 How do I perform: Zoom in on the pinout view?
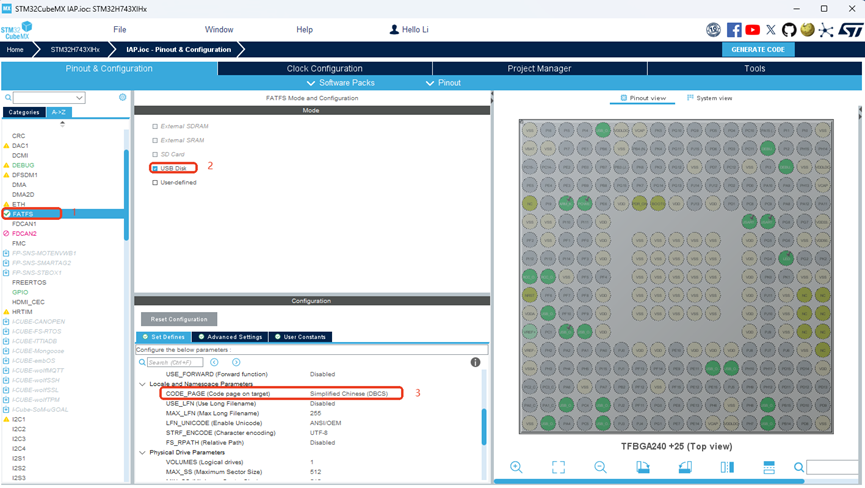point(516,467)
